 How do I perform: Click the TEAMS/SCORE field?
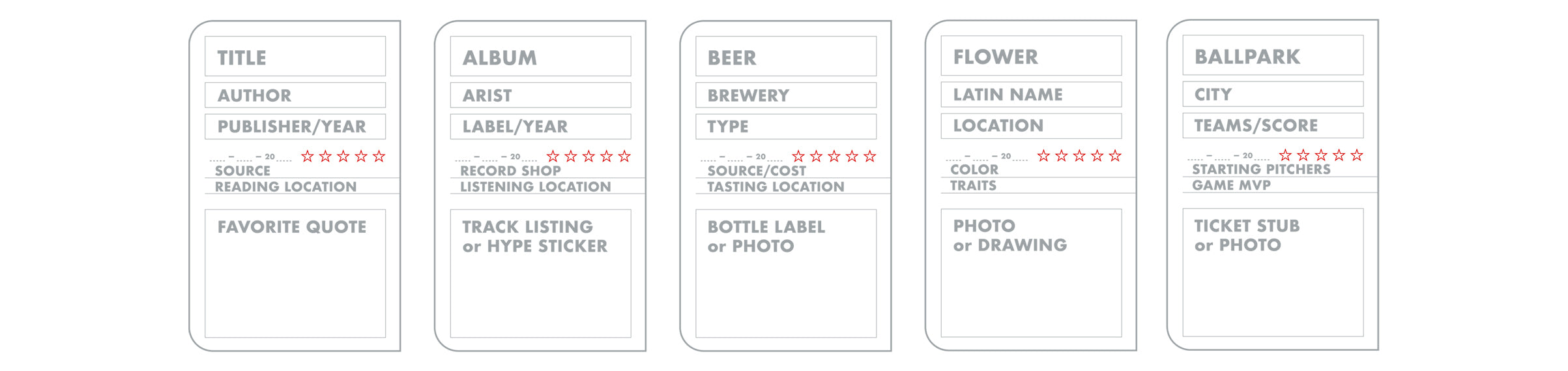click(x=1273, y=125)
